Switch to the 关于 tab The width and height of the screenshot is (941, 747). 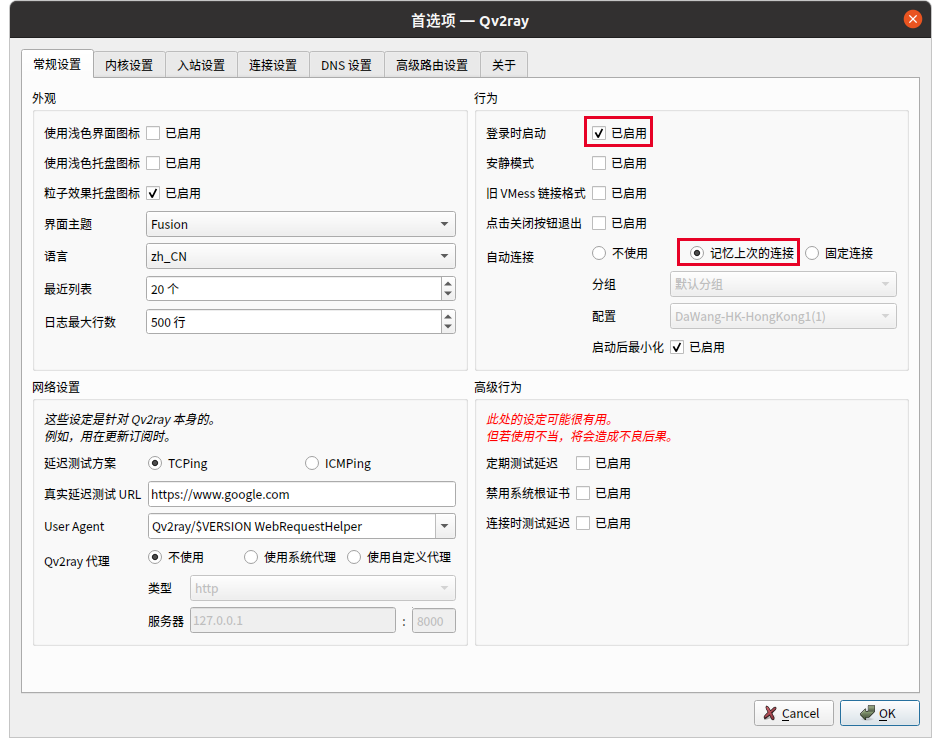(504, 65)
